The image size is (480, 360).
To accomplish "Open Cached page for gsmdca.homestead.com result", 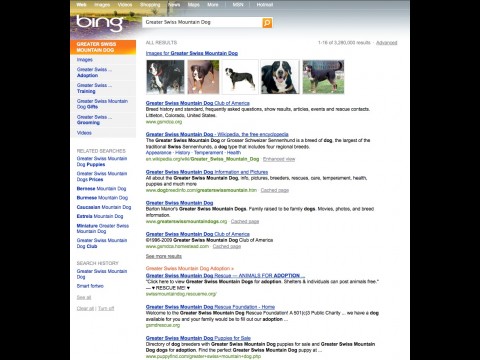I will pyautogui.click(x=227, y=246).
